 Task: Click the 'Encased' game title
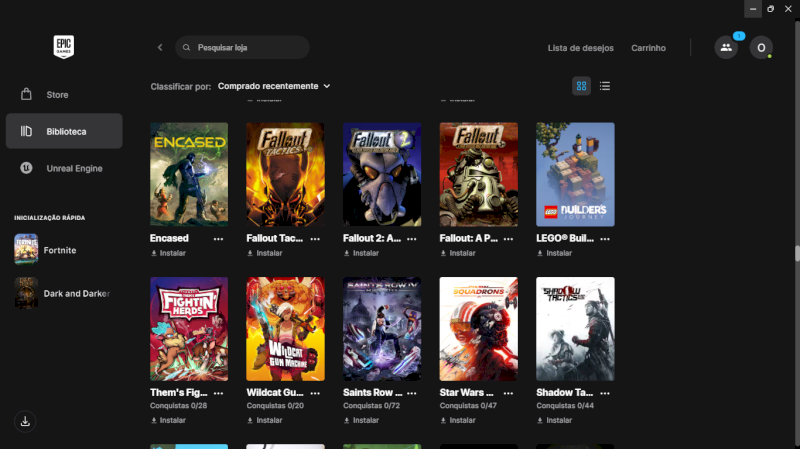click(x=169, y=238)
